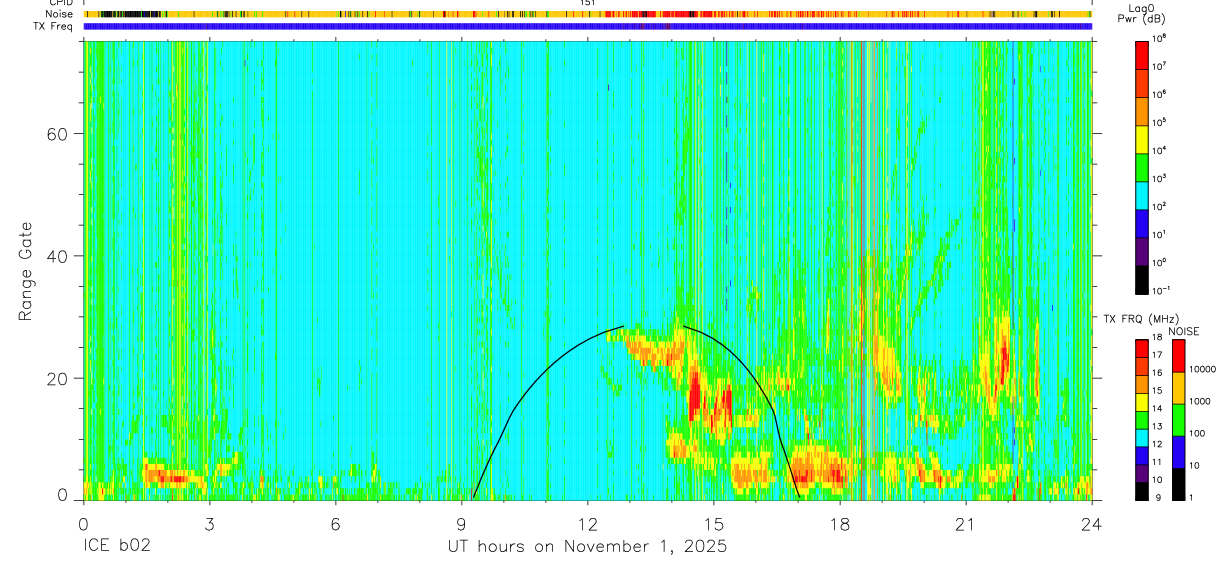Click the blue TX Freq strip above the plot

(587, 26)
